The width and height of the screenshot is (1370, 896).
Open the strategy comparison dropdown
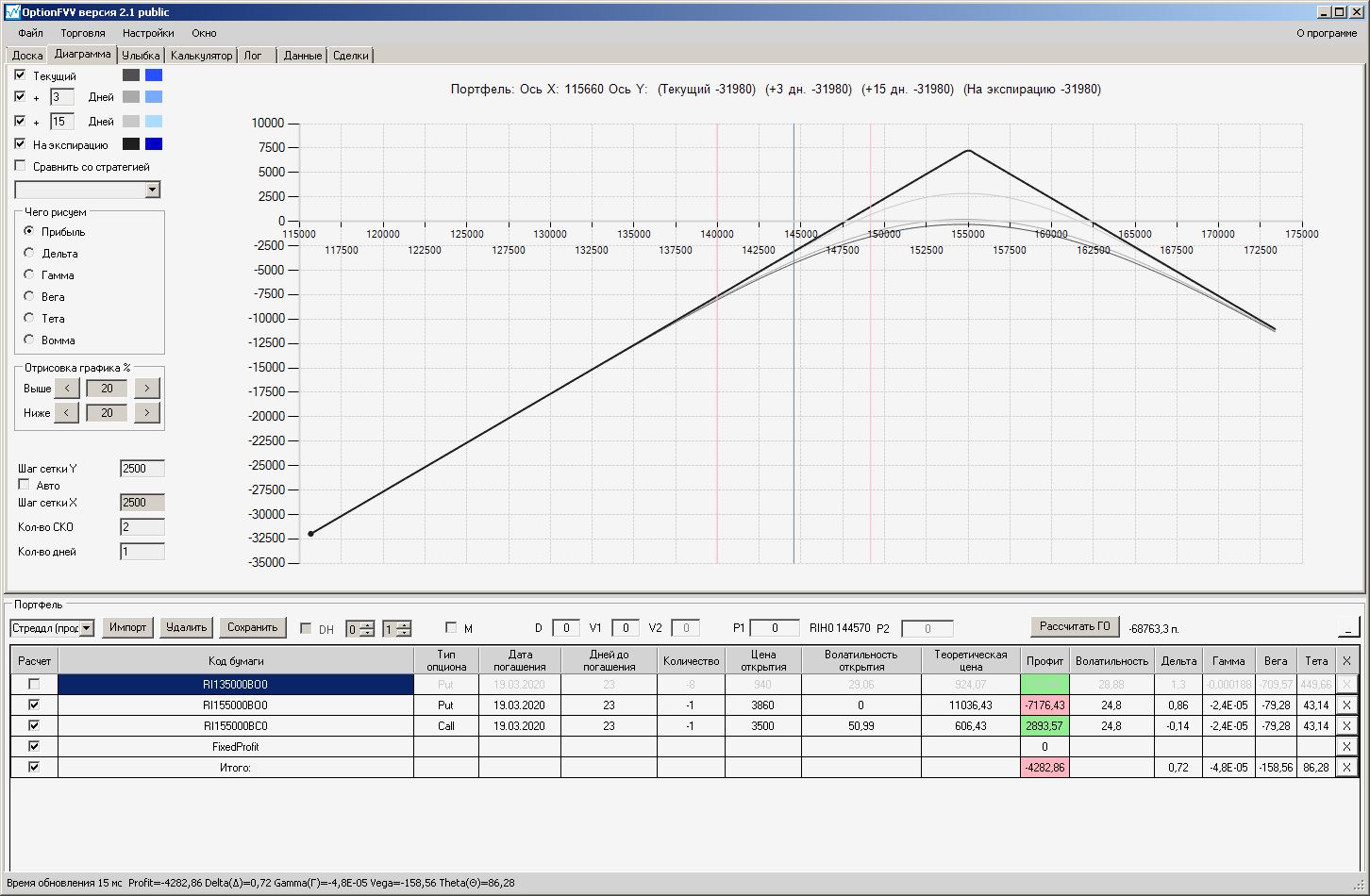pyautogui.click(x=153, y=191)
